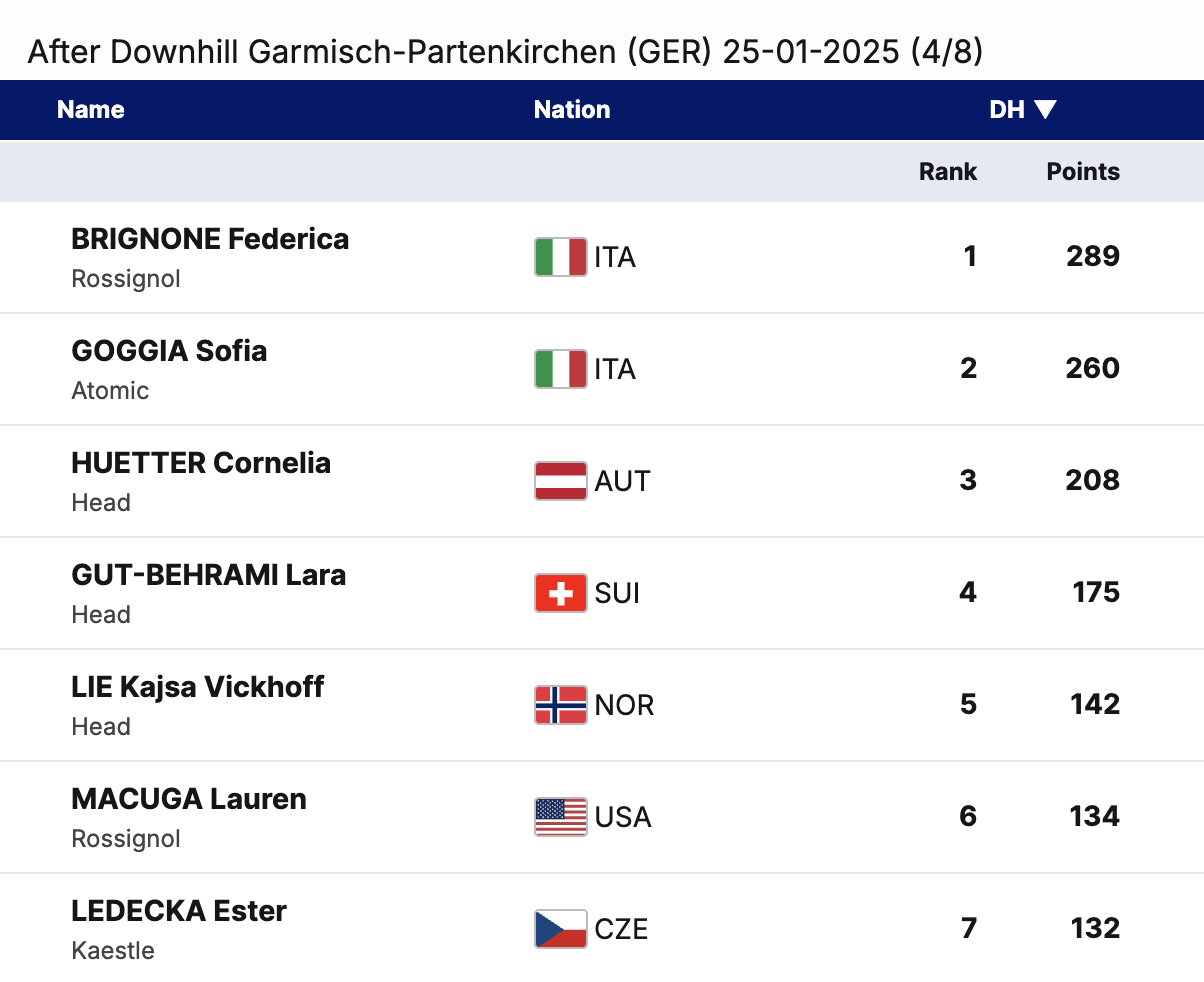Click the Rank sub-header
The height and width of the screenshot is (982, 1204).
coord(948,172)
